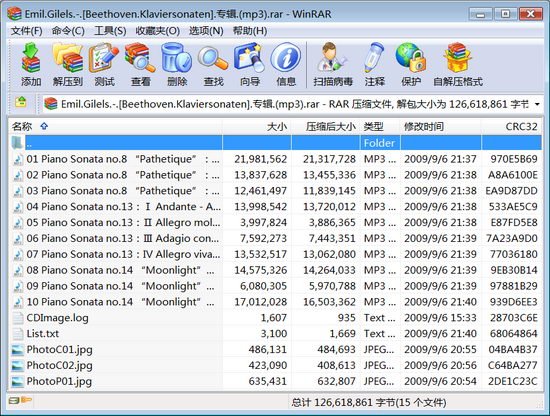The width and height of the screenshot is (550, 416).
Task: Click the drive icon in the status bar
Action: point(14,400)
